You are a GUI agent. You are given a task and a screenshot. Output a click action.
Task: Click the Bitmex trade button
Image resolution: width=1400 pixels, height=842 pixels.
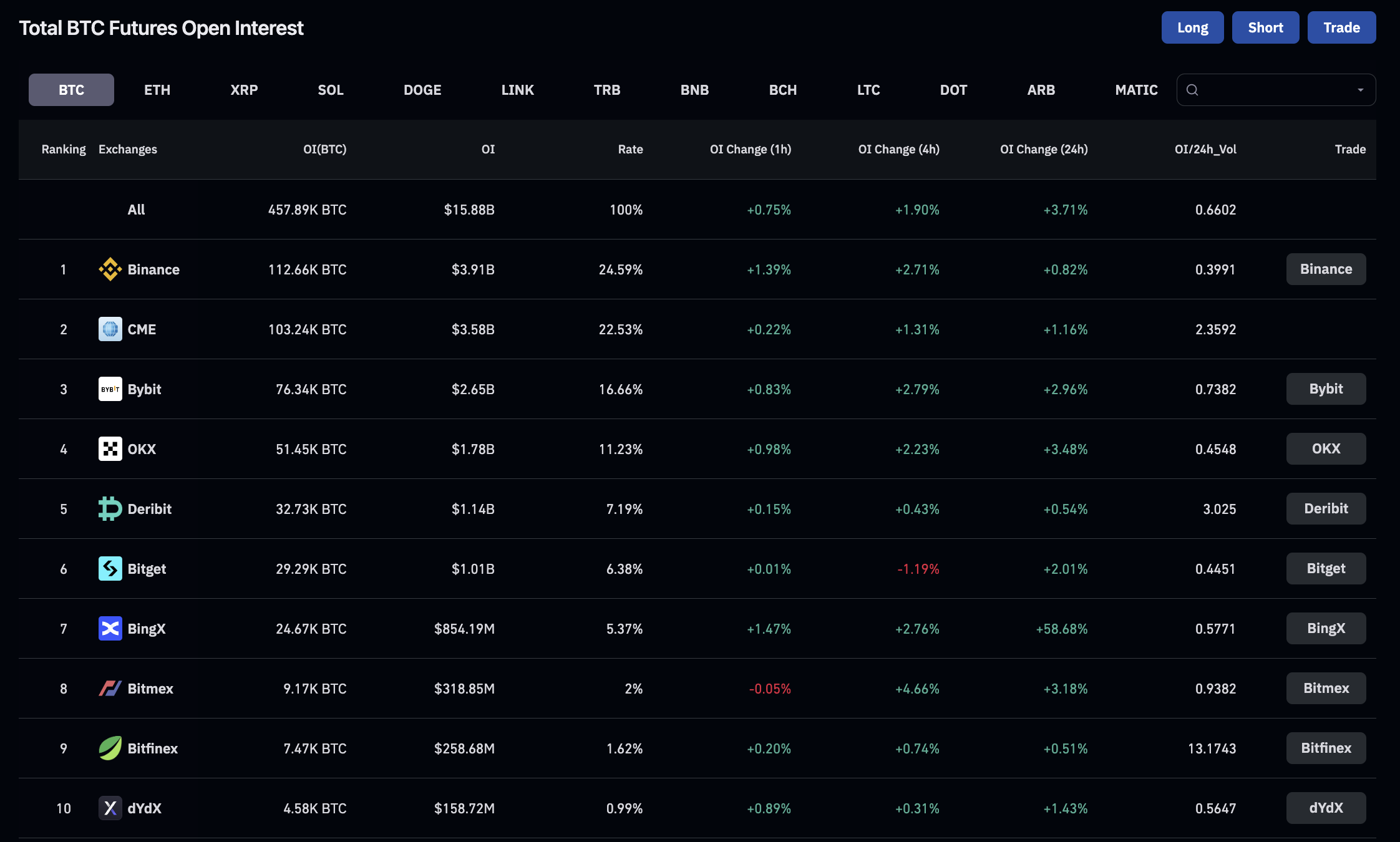1326,689
